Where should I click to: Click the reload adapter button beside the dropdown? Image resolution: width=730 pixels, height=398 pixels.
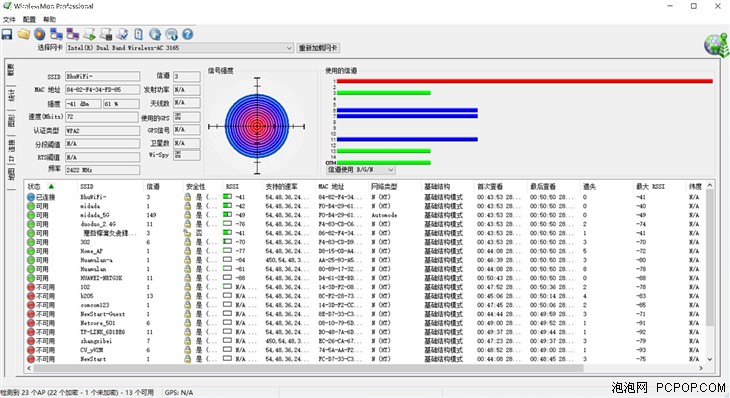click(318, 48)
